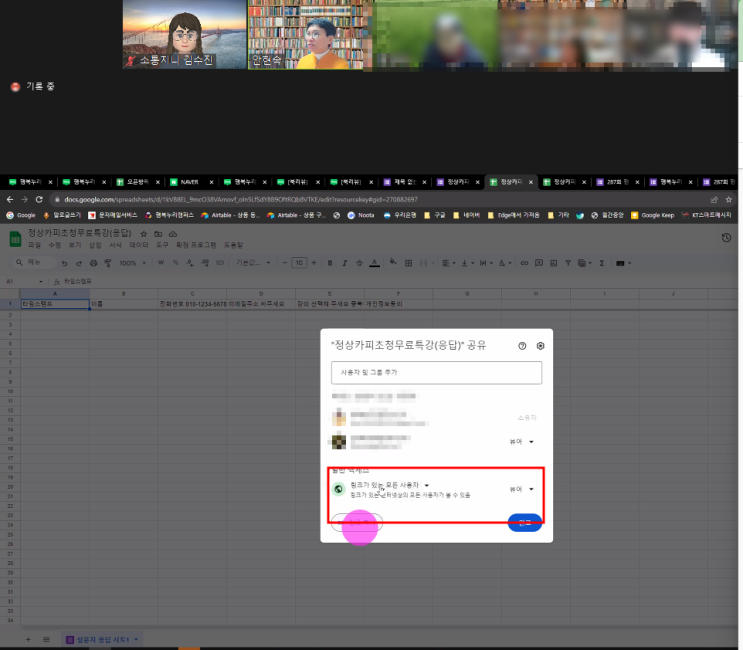Viewport: 743px width, 650px height.
Task: Click the menu search box in toolbar
Action: click(34, 262)
